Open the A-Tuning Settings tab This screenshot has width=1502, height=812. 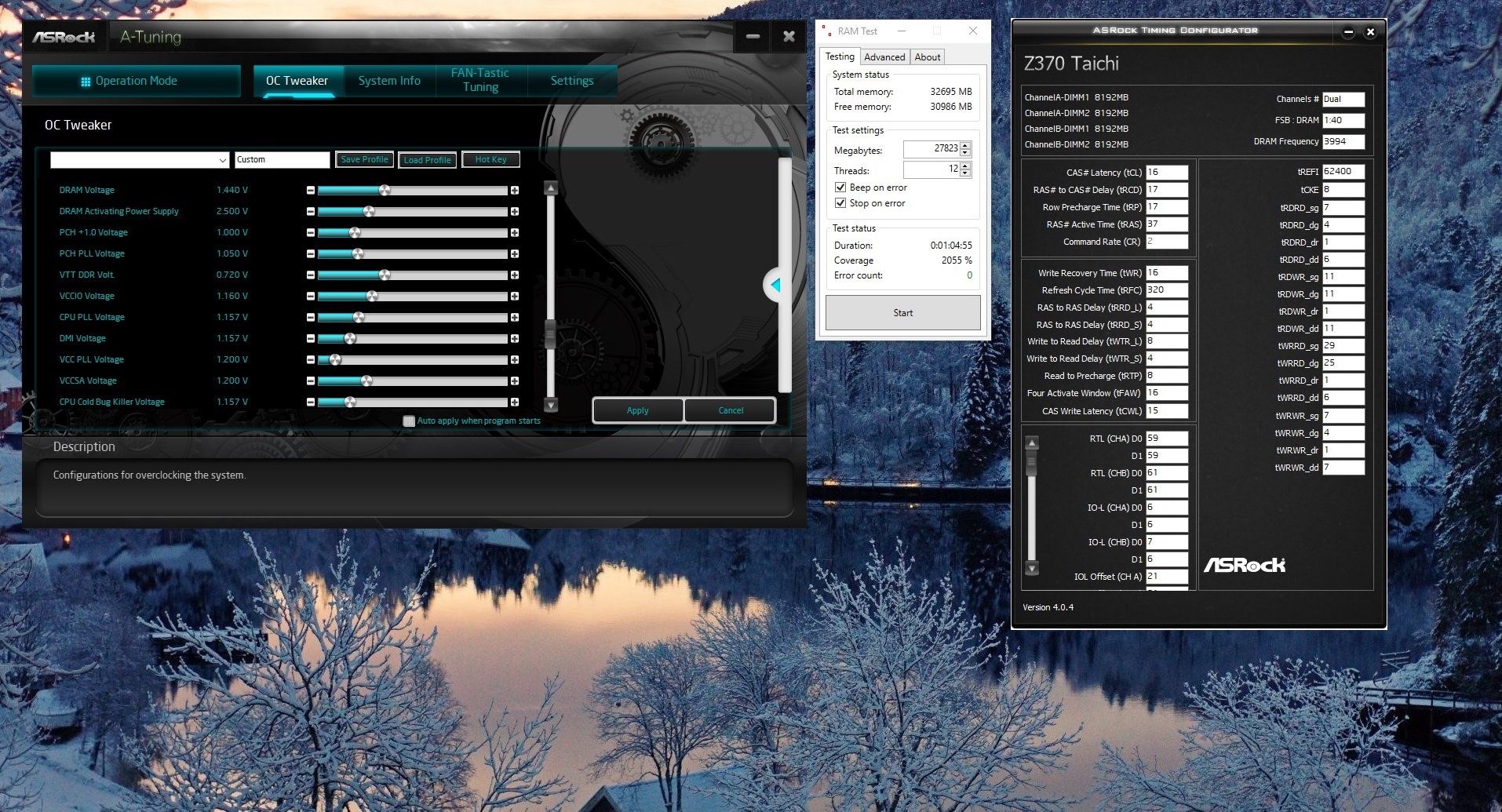572,81
